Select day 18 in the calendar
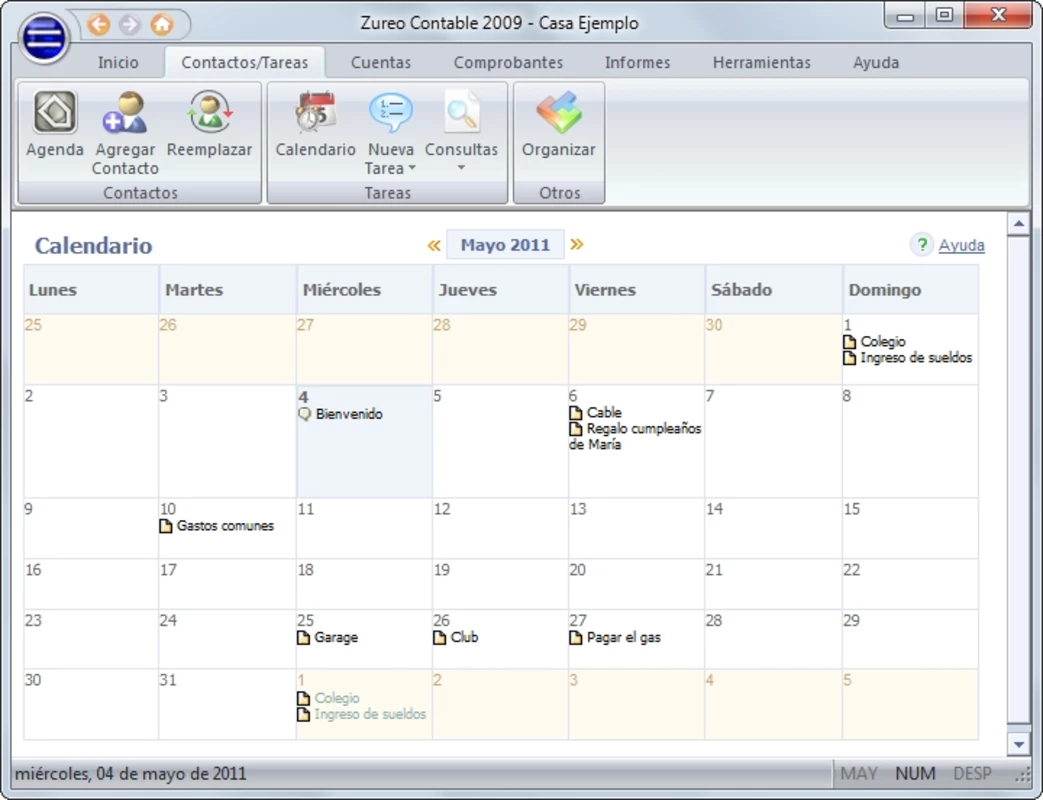 point(364,584)
